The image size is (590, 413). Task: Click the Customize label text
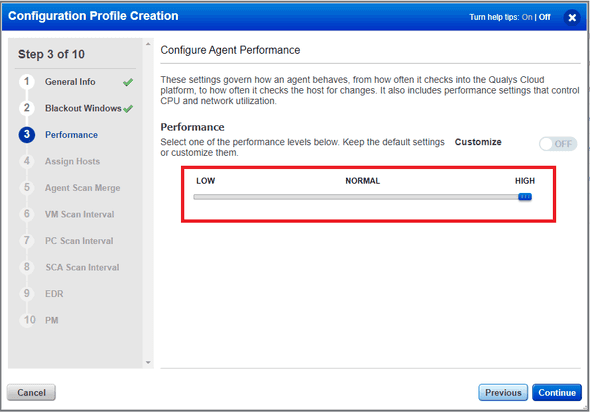pyautogui.click(x=478, y=142)
